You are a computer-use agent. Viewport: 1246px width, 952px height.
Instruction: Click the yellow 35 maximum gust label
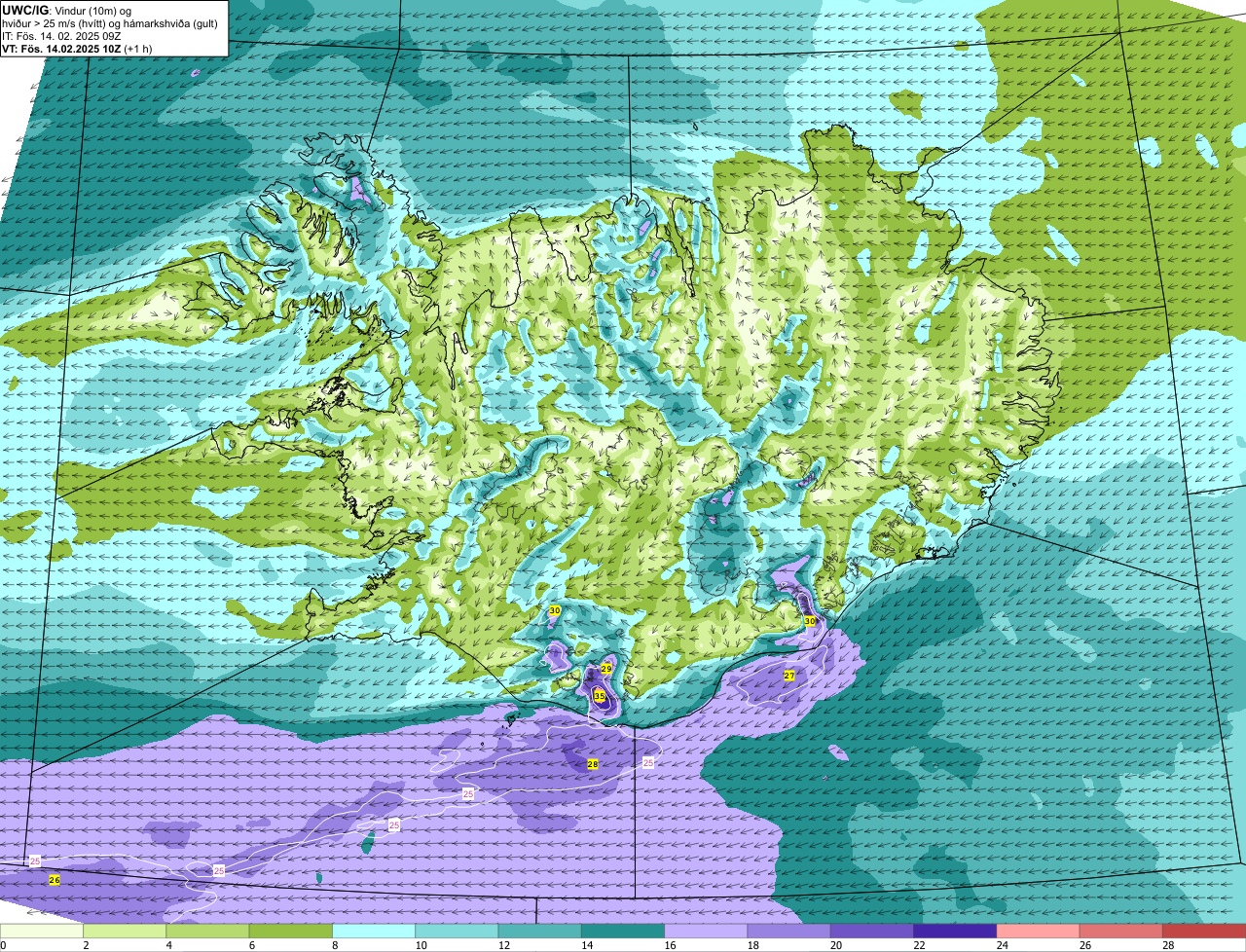(x=600, y=697)
